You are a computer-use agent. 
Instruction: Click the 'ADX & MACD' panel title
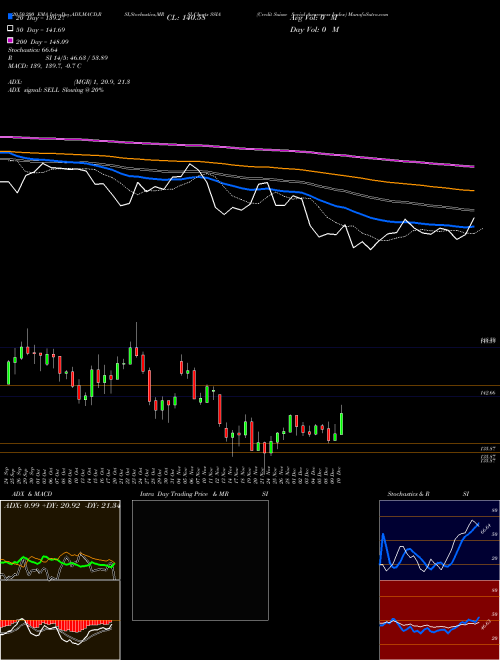[32, 494]
